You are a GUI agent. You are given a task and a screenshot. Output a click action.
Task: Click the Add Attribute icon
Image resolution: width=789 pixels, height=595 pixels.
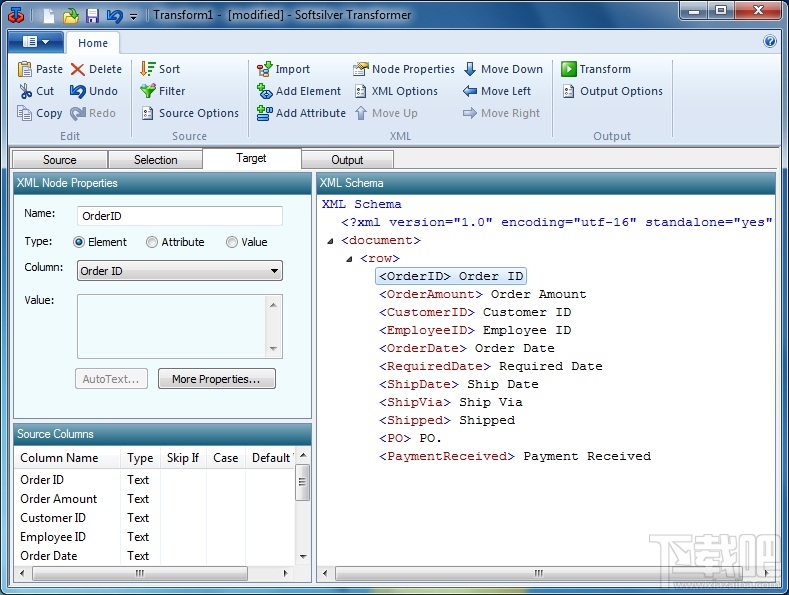tap(264, 113)
